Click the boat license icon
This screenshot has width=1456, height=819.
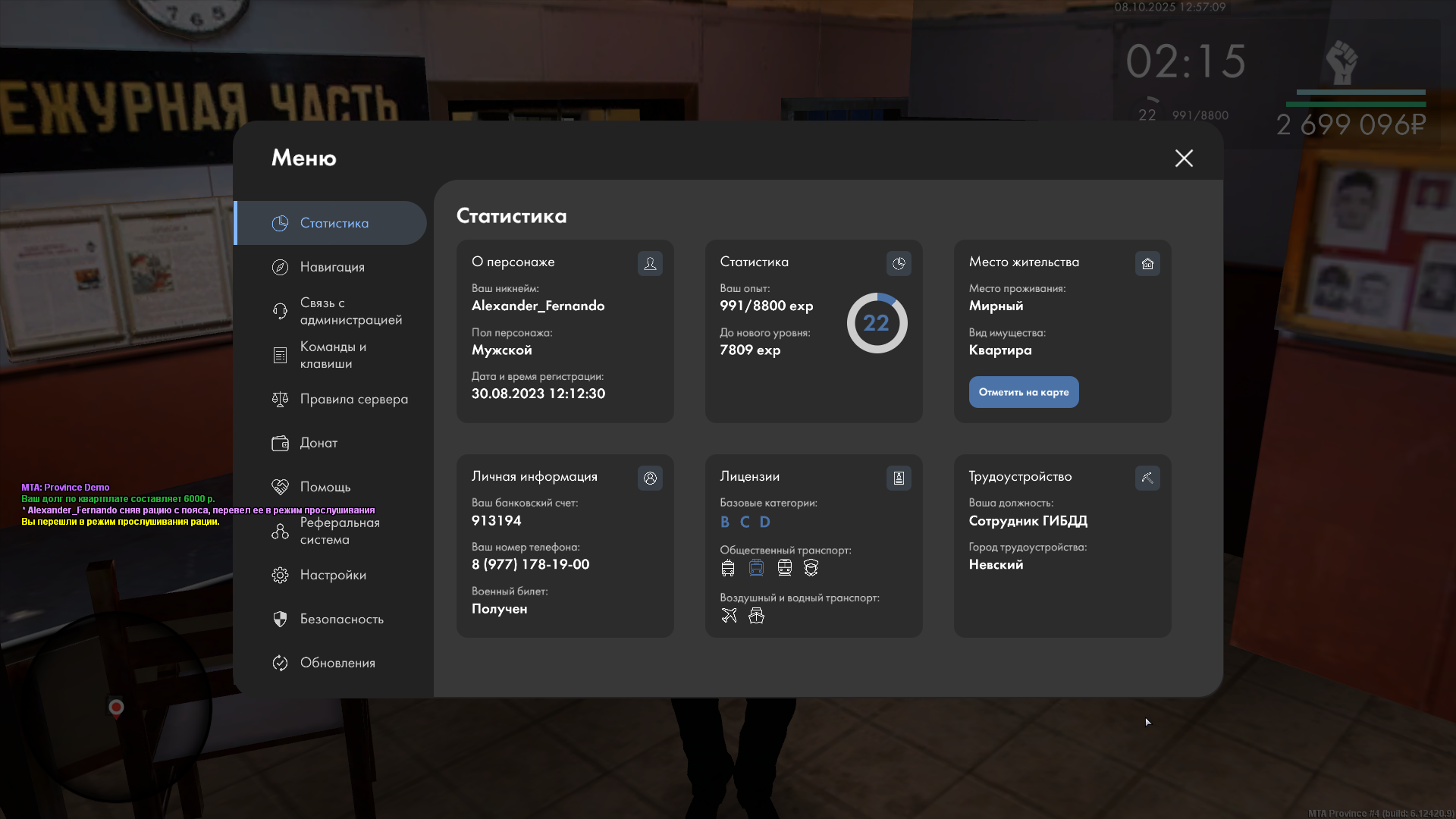[756, 615]
